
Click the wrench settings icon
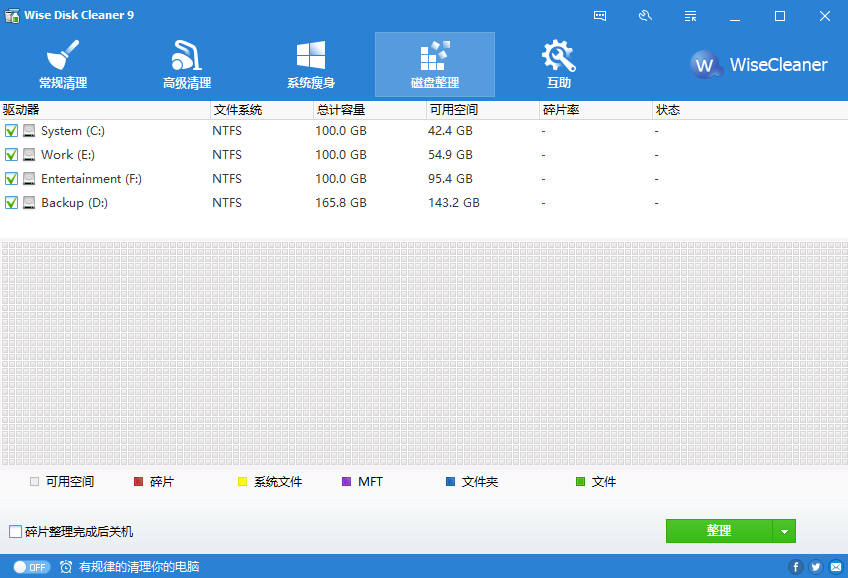(645, 15)
